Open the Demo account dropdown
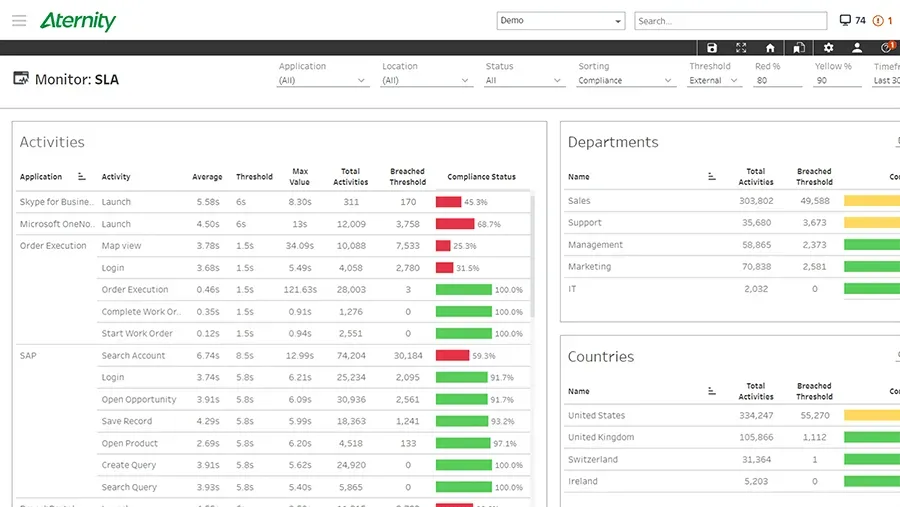Image resolution: width=900 pixels, height=507 pixels. click(560, 21)
